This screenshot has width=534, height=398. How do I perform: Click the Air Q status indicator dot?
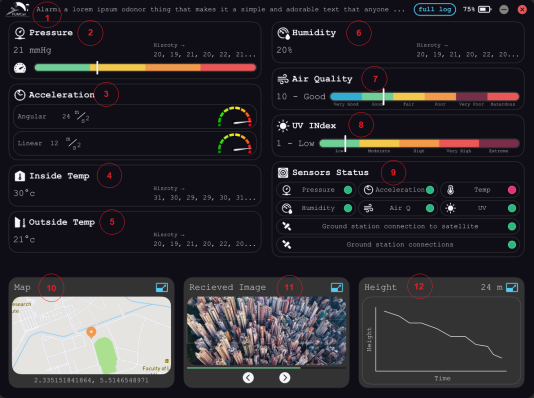pyautogui.click(x=430, y=208)
